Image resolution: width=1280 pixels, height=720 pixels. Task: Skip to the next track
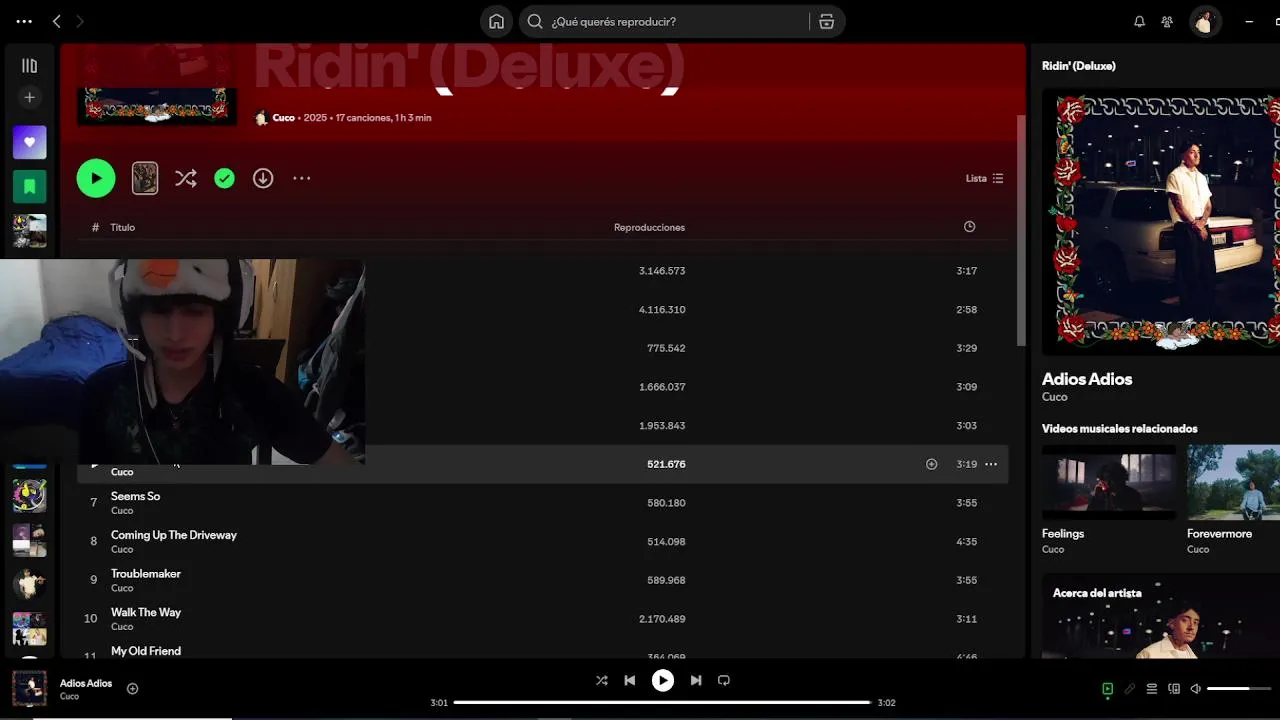(x=696, y=680)
